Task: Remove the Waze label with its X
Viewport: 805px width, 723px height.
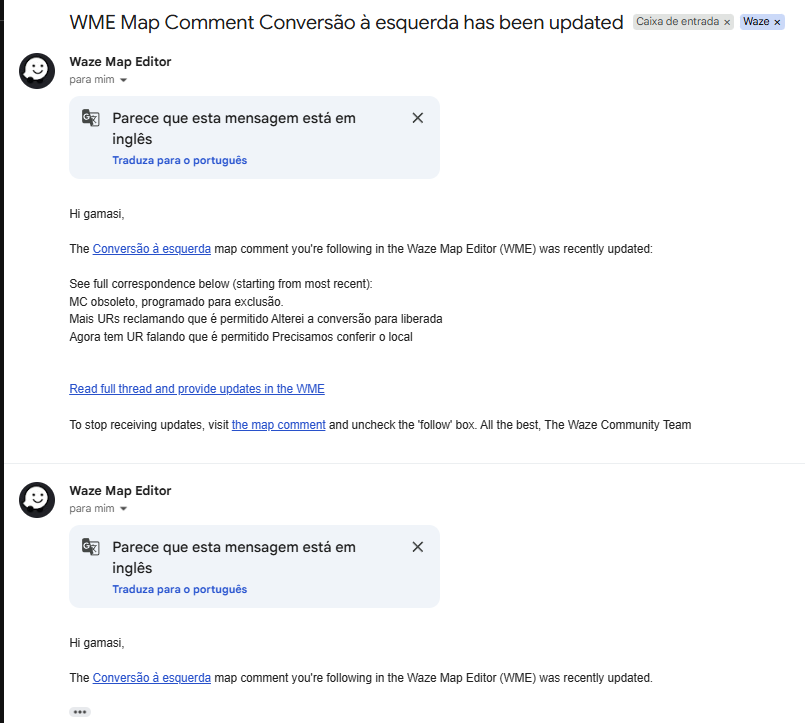Action: point(777,22)
